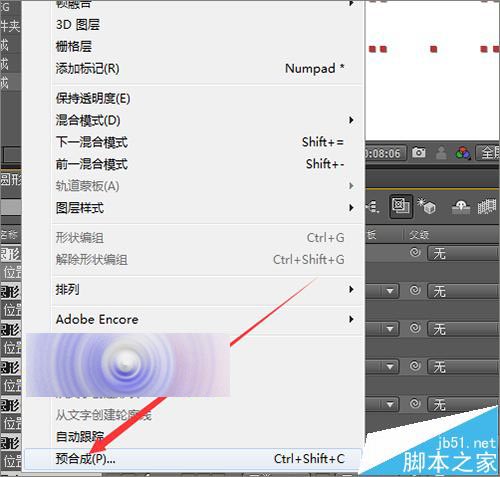Open the topmost layer's 无 parent dropdown
This screenshot has height=477, width=500.
[x=463, y=253]
